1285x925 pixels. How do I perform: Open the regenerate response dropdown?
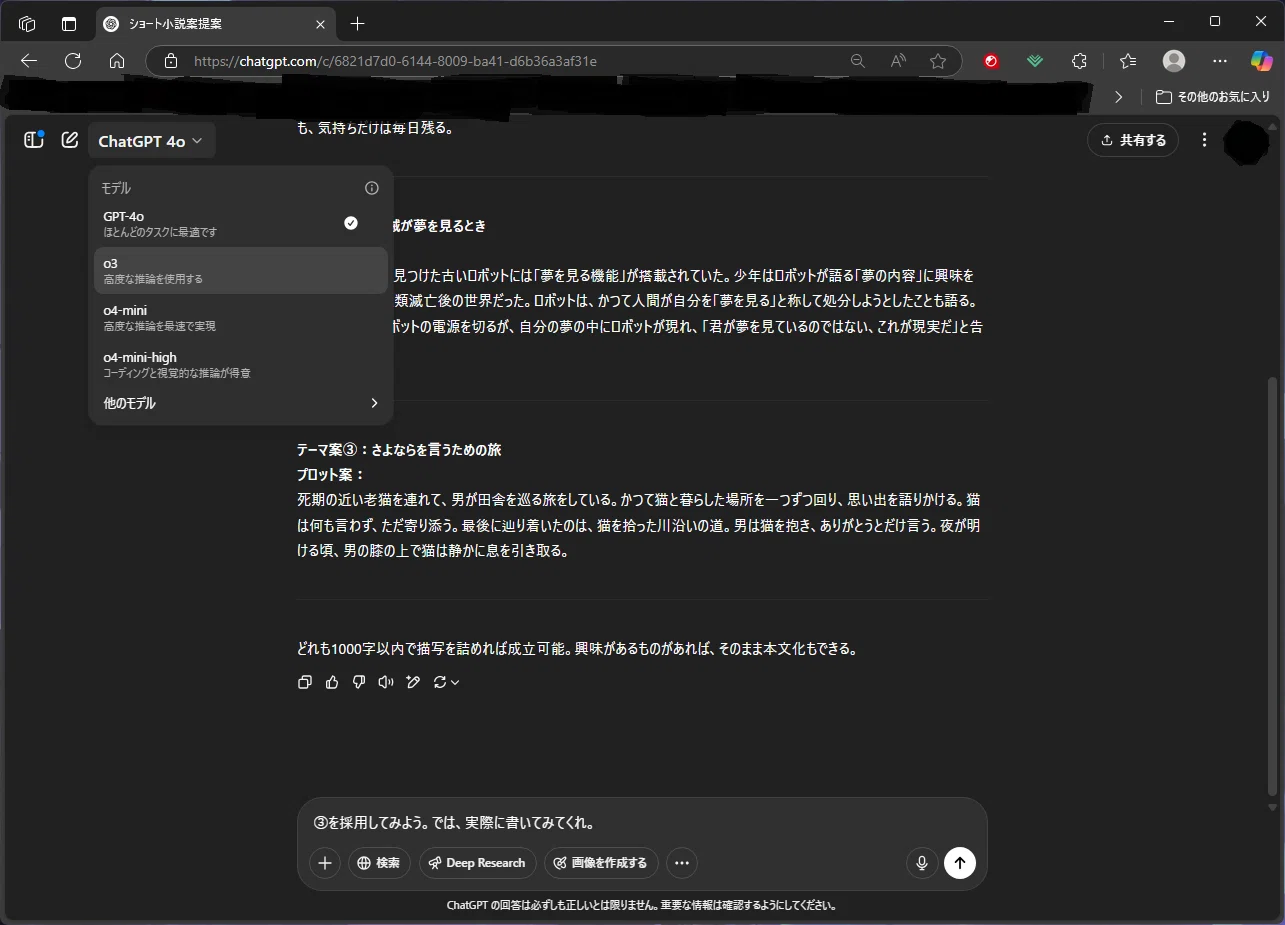click(446, 682)
